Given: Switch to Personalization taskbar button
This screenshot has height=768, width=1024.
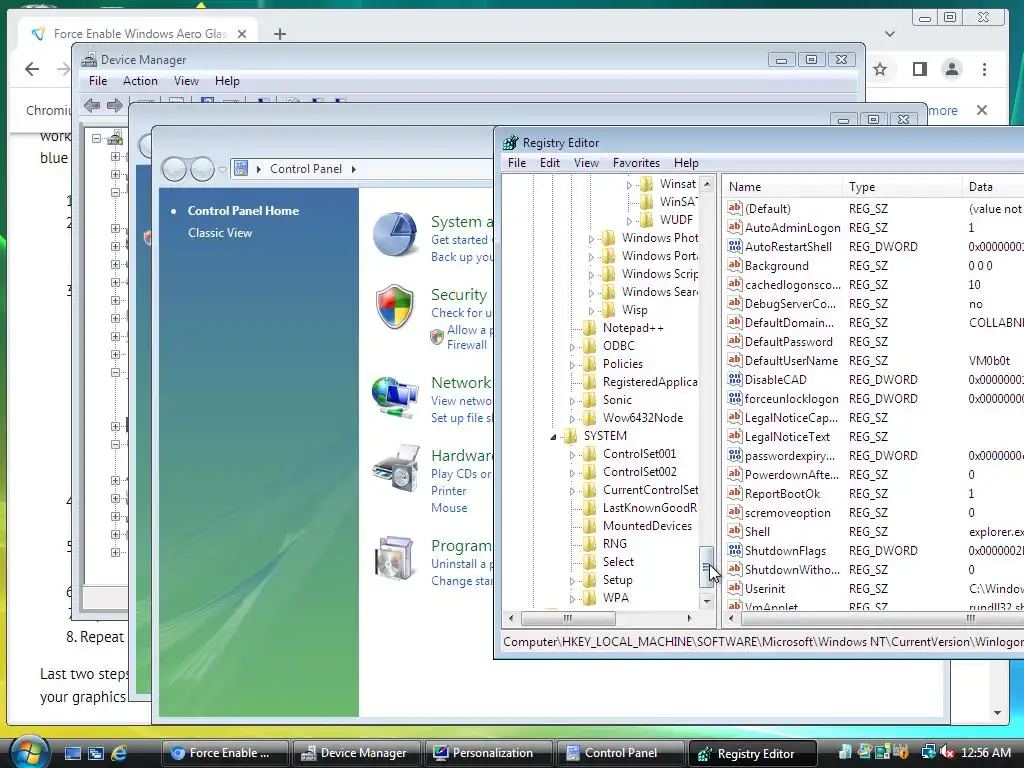Looking at the screenshot, I should pyautogui.click(x=488, y=753).
